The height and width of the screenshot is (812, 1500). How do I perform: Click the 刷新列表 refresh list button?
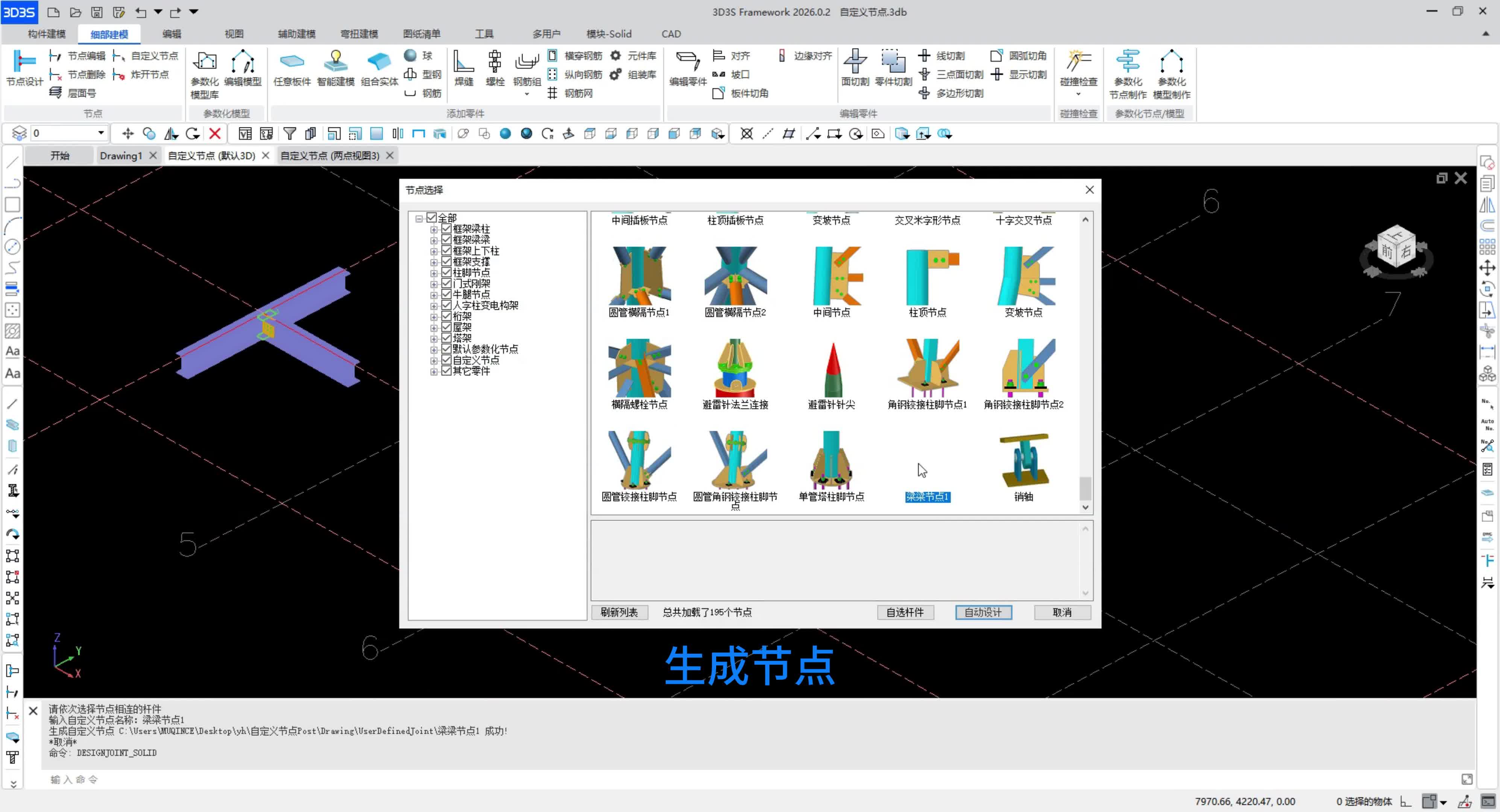pyautogui.click(x=619, y=612)
